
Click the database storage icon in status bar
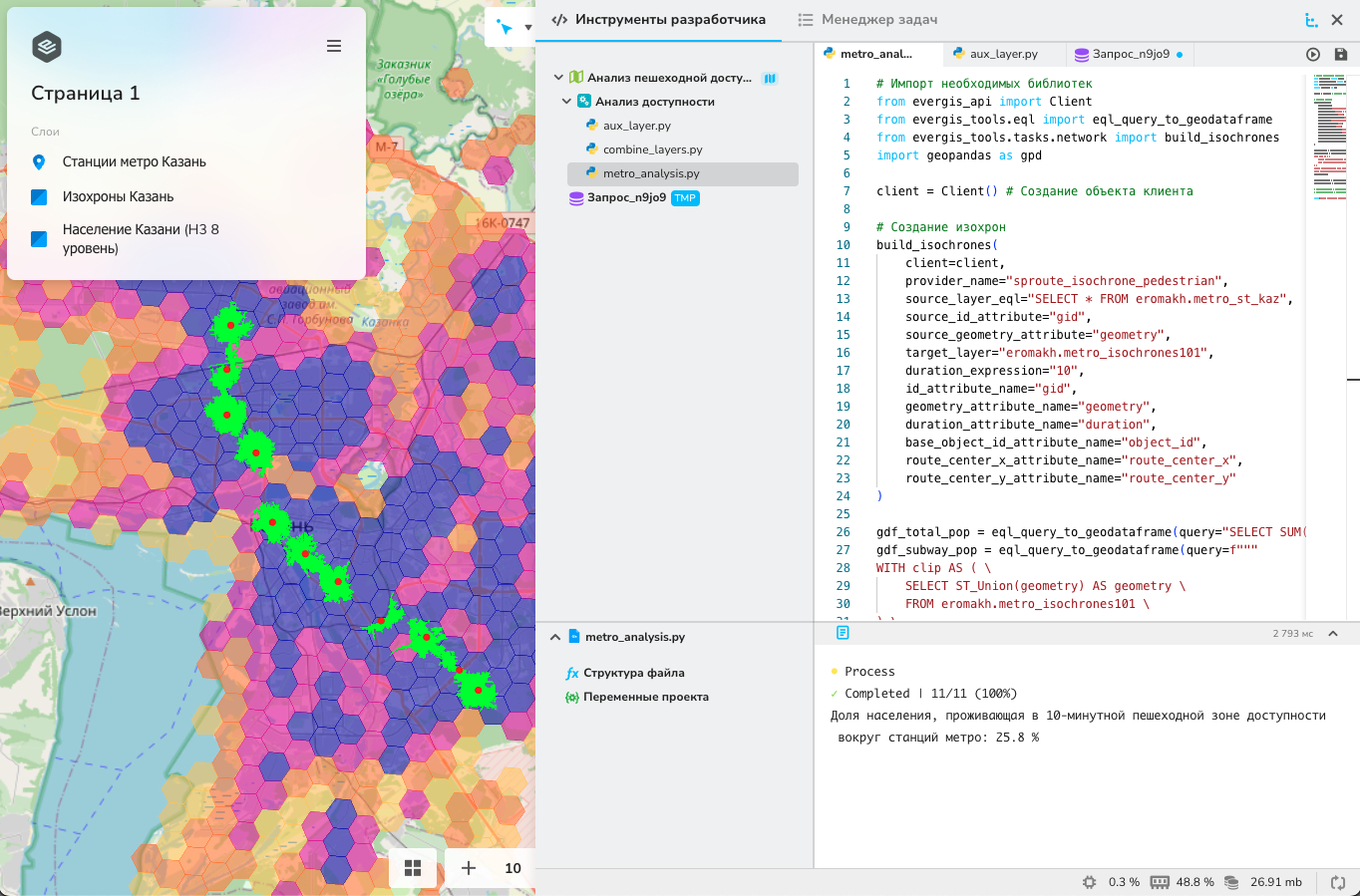tap(1231, 882)
